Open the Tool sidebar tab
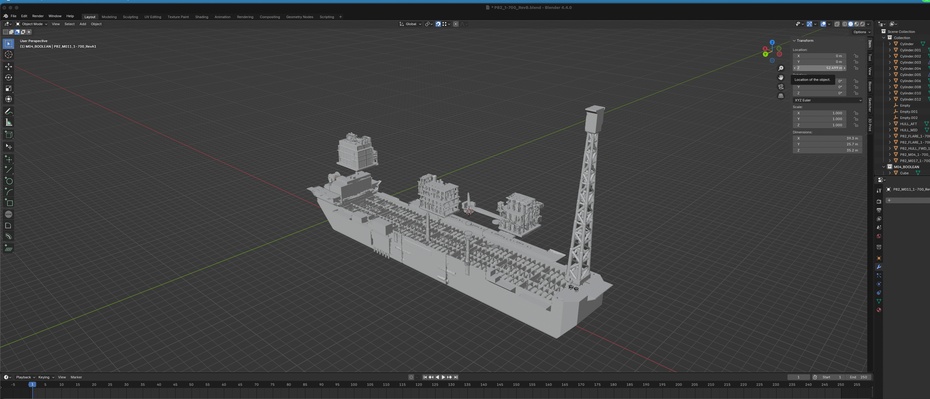This screenshot has width=930, height=399. (x=870, y=58)
